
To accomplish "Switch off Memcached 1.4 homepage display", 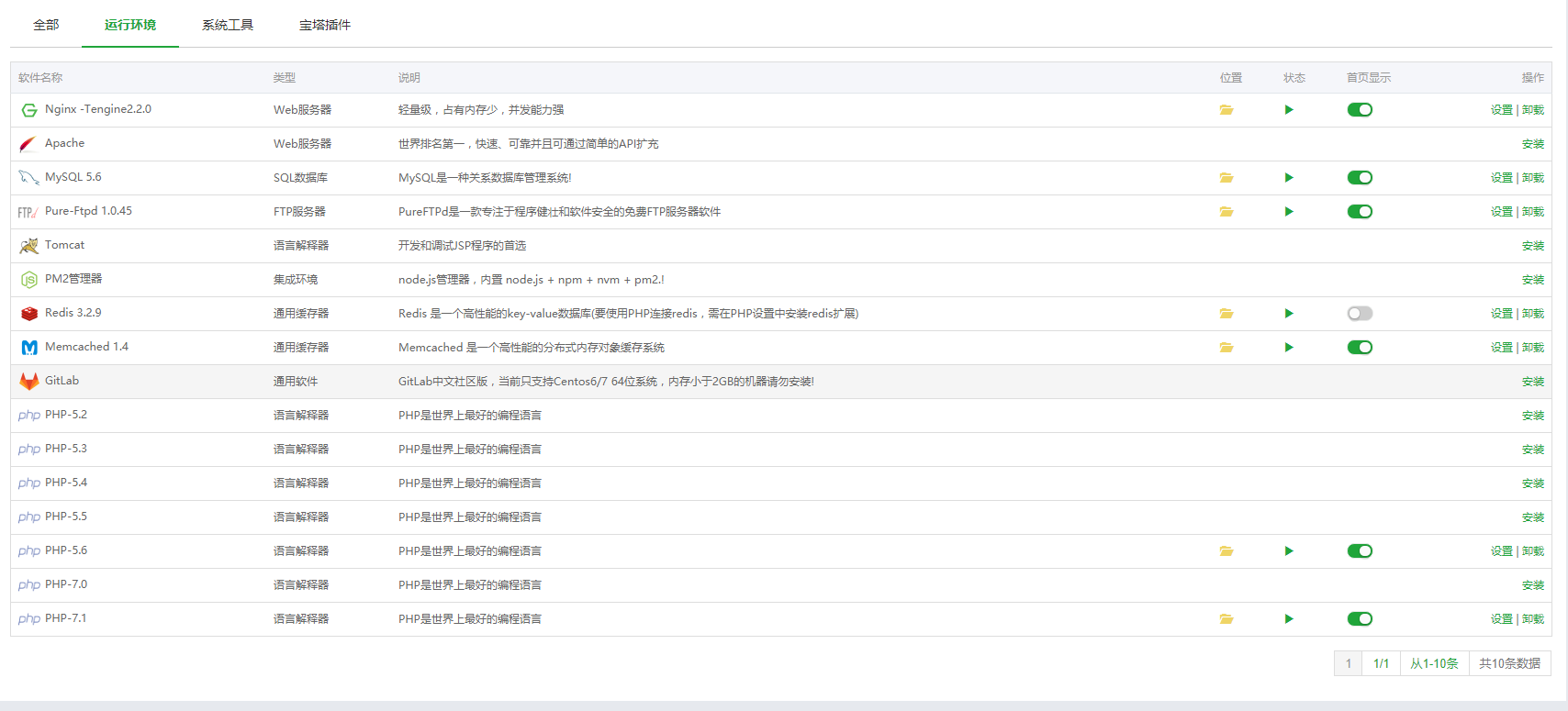I will tap(1360, 348).
